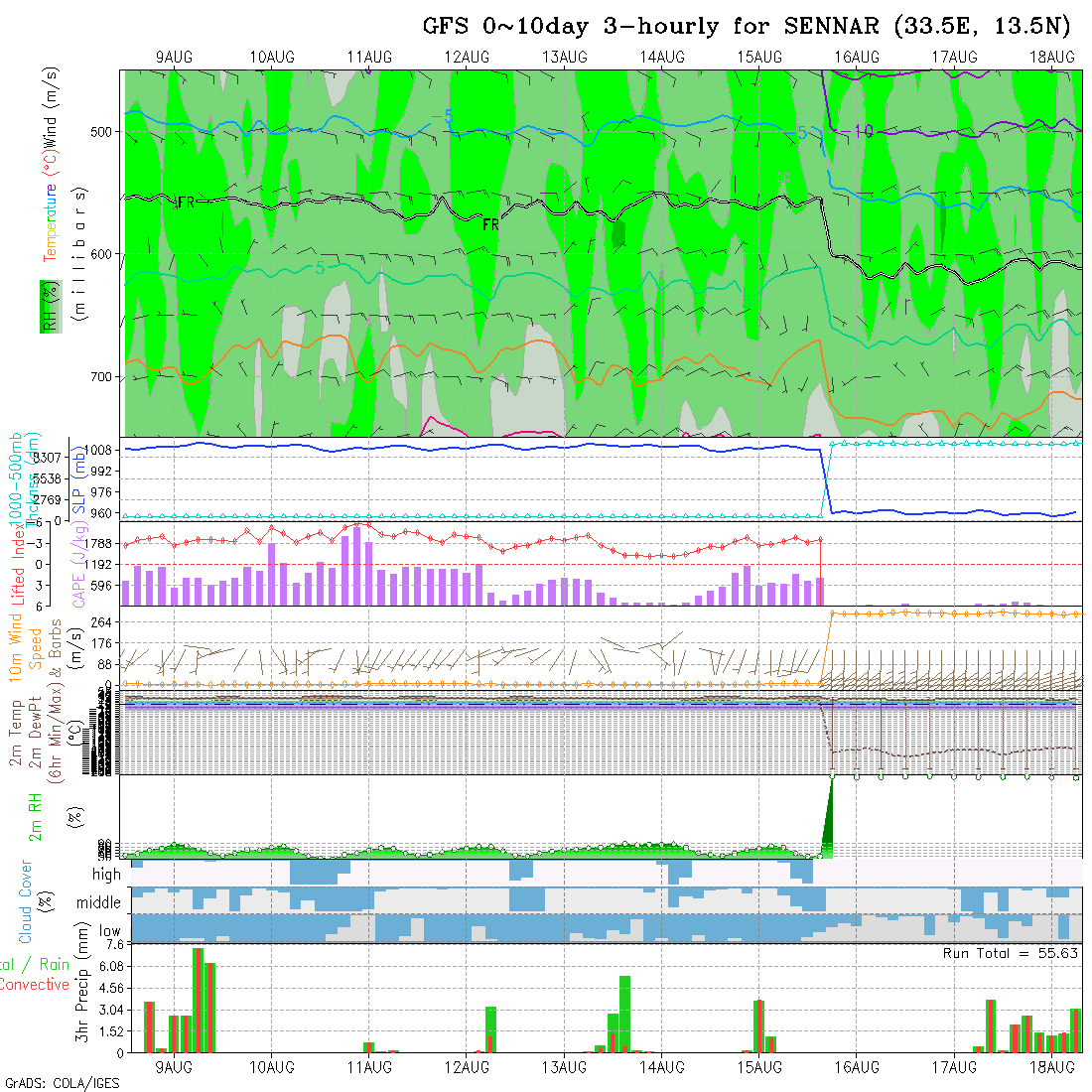Click the Run Total = 55.63 text
The image size is (1092, 1092).
(x=1011, y=953)
